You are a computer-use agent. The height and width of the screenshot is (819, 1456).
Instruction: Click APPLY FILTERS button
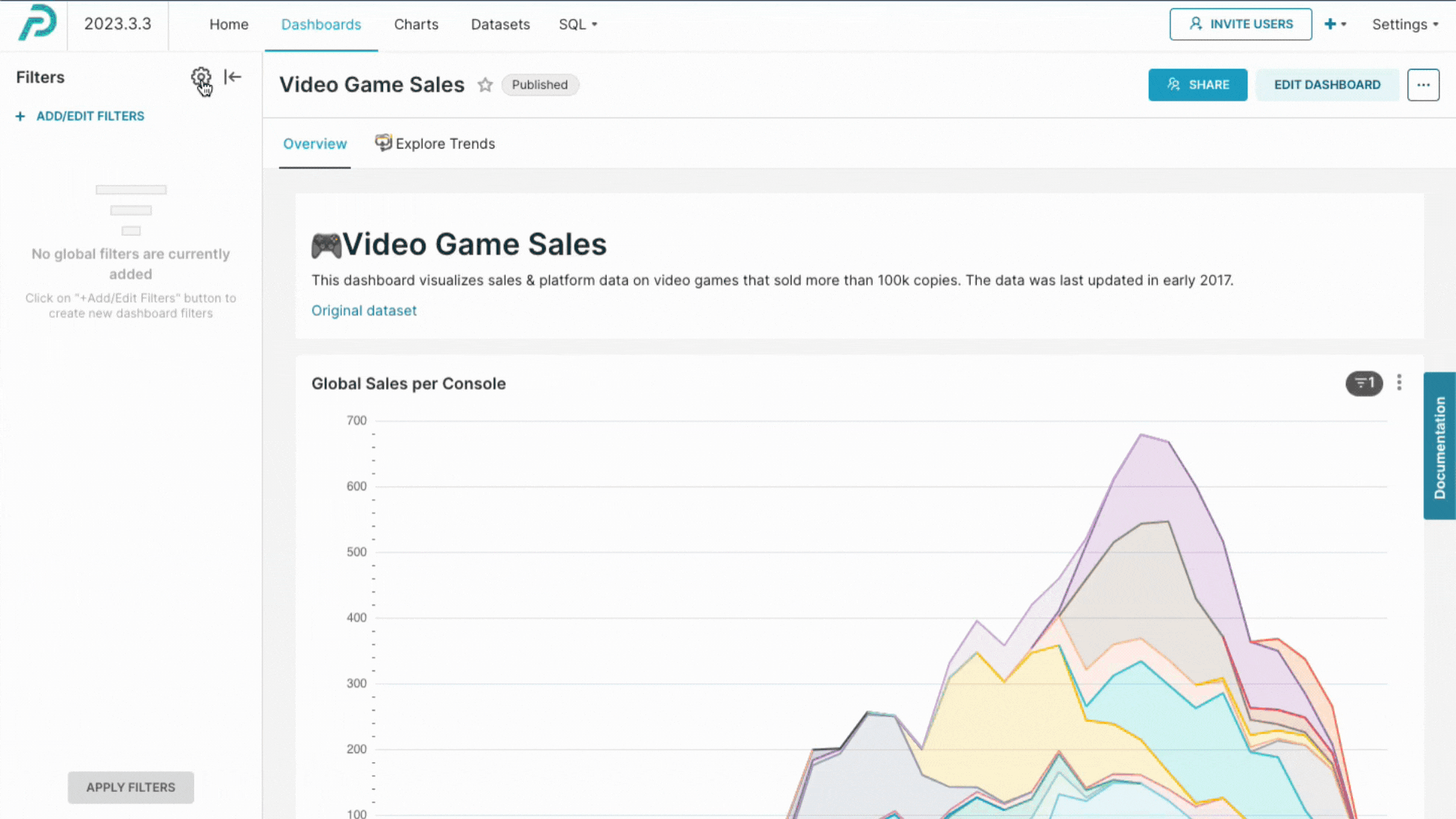pyautogui.click(x=130, y=787)
